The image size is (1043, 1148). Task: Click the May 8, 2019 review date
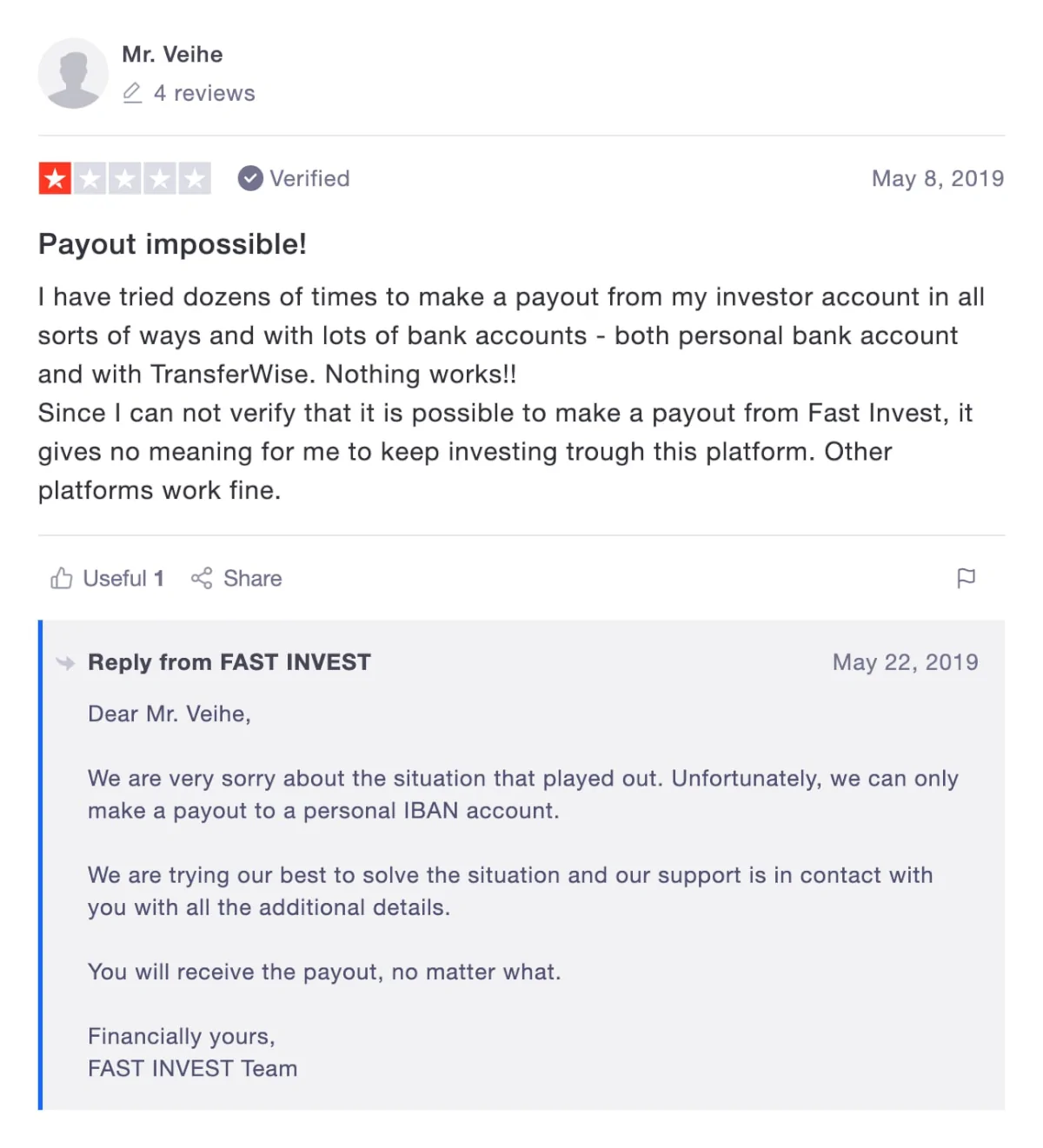tap(938, 178)
